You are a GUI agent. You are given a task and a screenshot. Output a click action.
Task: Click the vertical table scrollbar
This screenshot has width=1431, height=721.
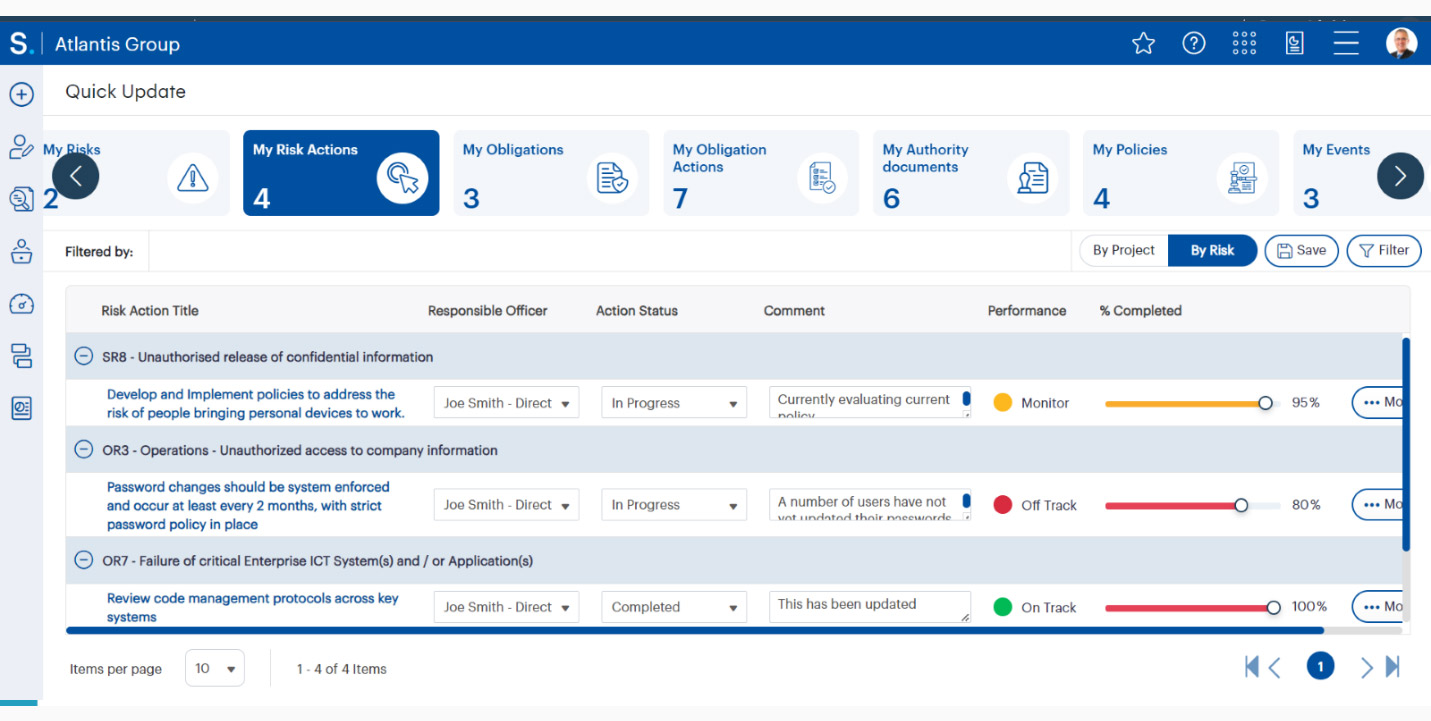tap(1406, 445)
